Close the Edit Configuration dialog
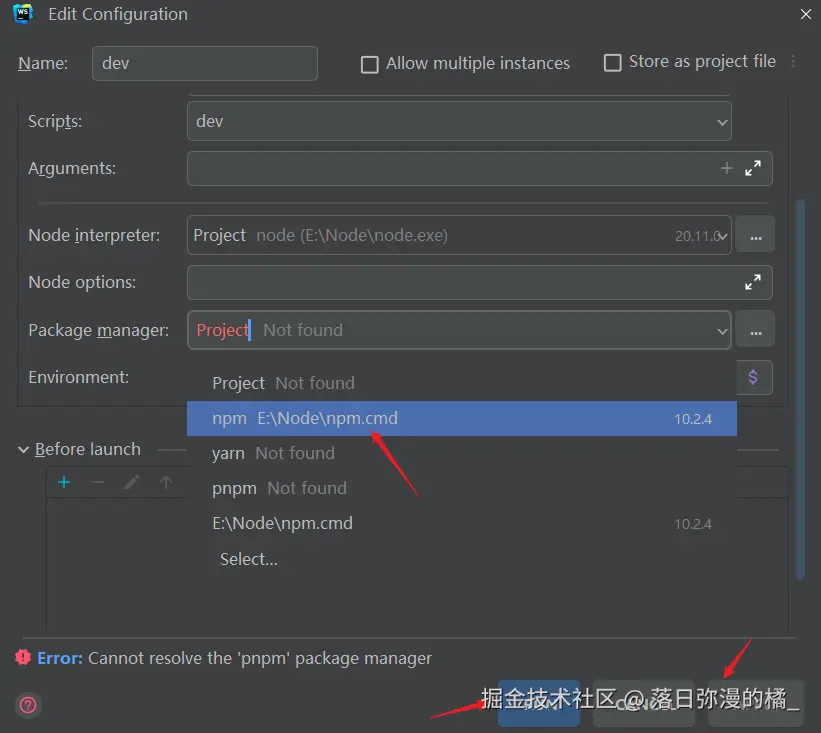Screen dimensions: 821x733 click(805, 14)
